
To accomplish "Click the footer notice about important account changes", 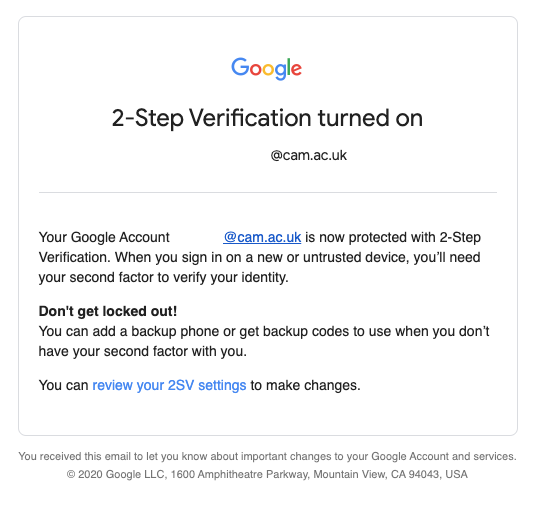I will [268, 456].
